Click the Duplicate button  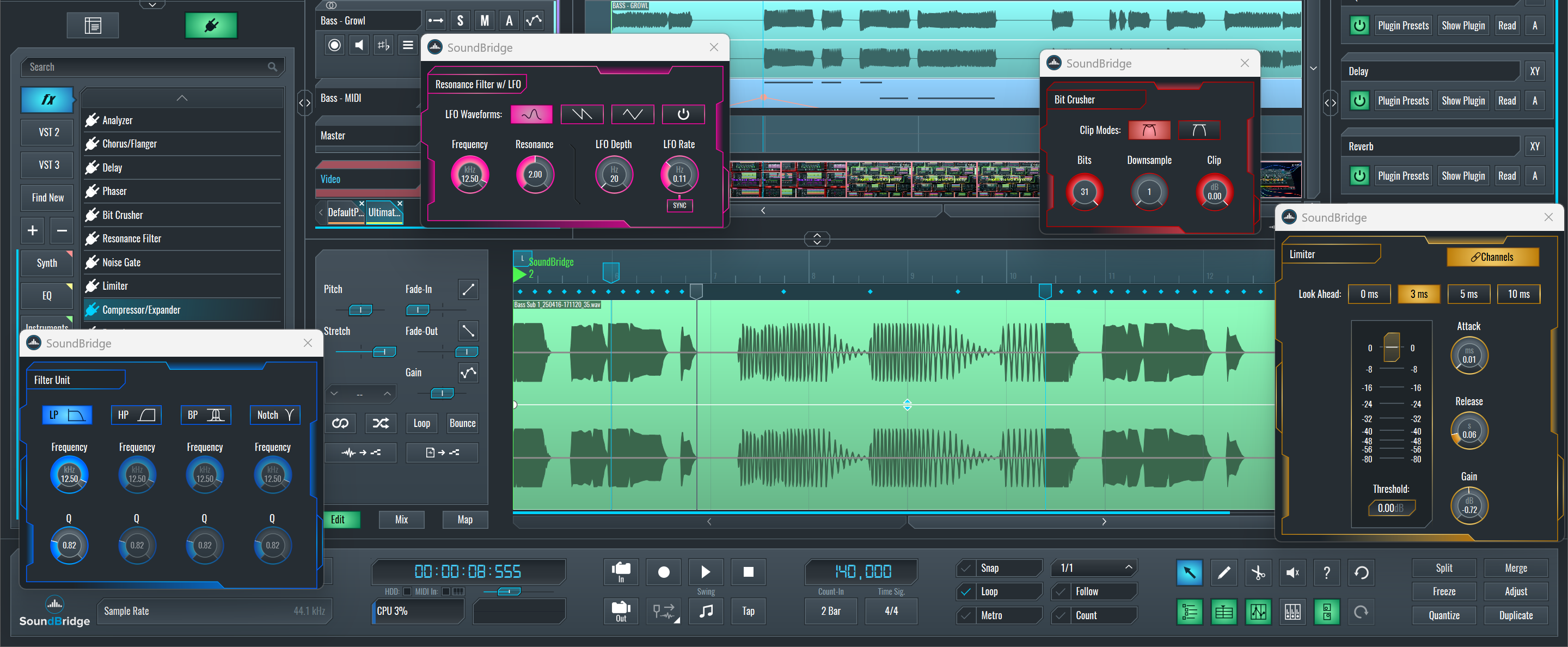click(x=1516, y=615)
